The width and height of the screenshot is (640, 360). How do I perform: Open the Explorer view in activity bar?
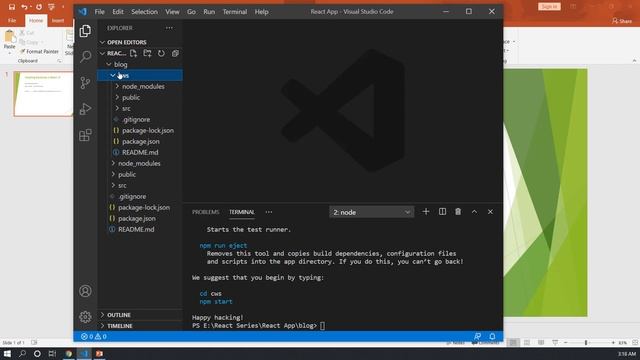(85, 31)
